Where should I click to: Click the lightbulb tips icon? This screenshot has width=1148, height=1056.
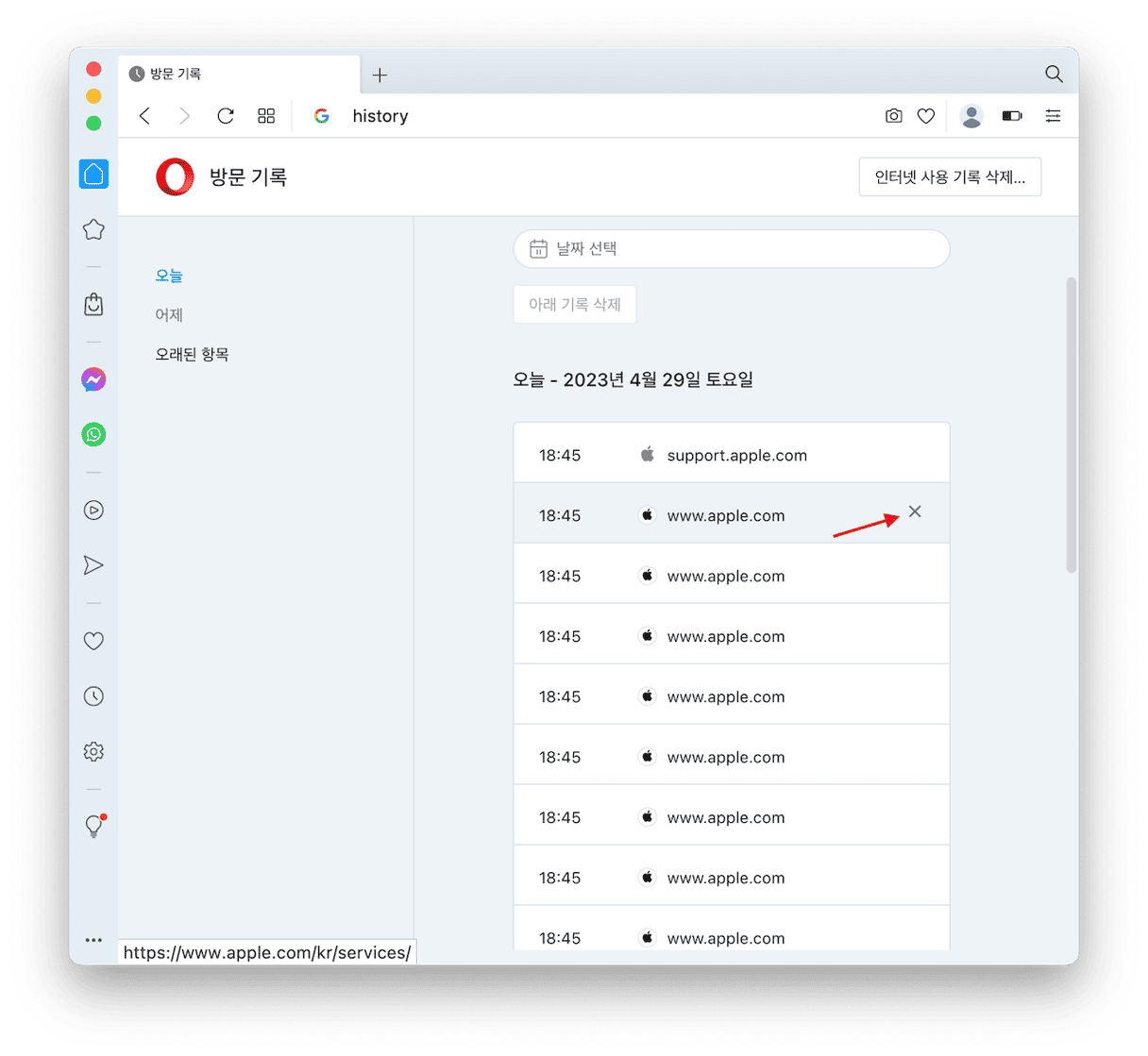(94, 826)
